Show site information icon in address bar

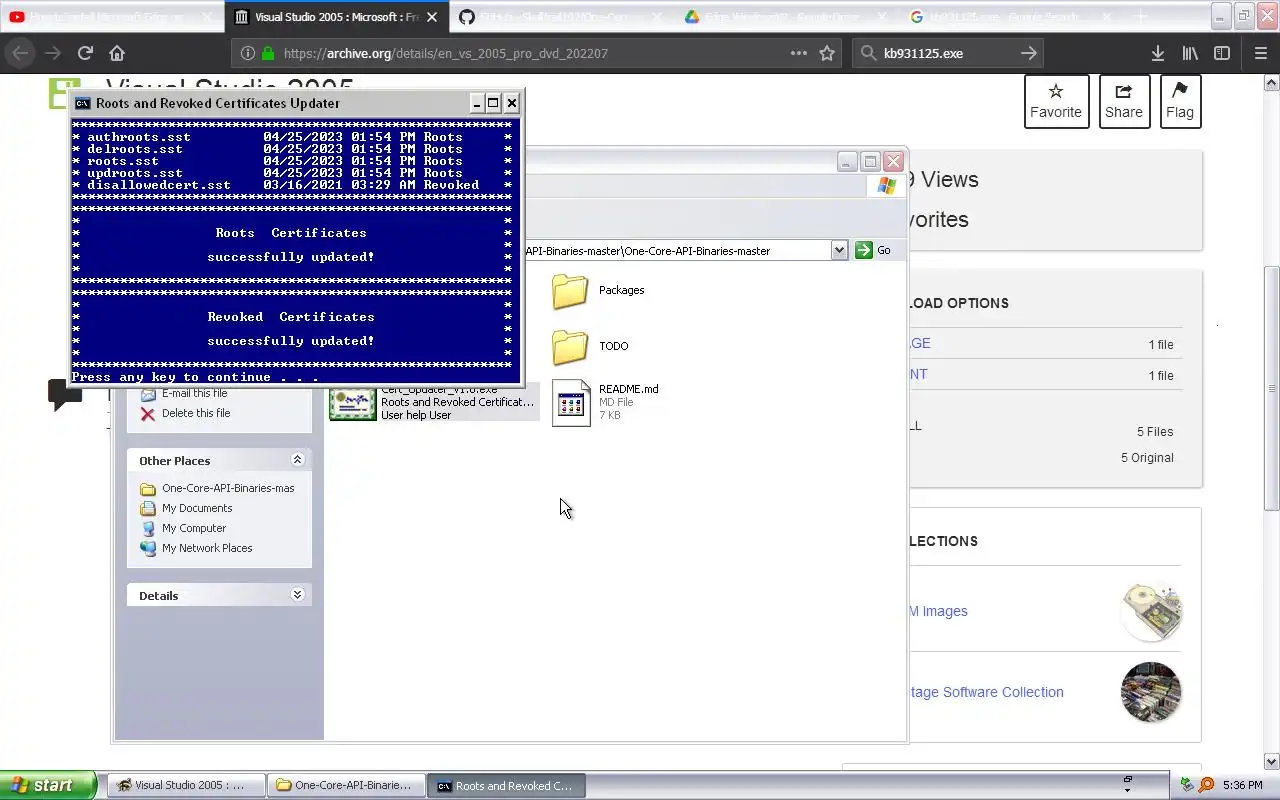(x=249, y=53)
